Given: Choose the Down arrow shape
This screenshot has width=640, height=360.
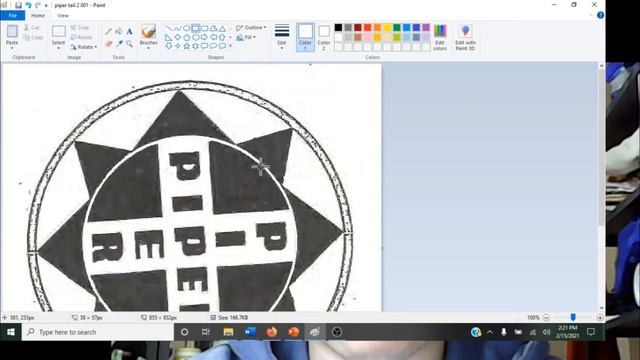Looking at the screenshot, I should click(169, 46).
